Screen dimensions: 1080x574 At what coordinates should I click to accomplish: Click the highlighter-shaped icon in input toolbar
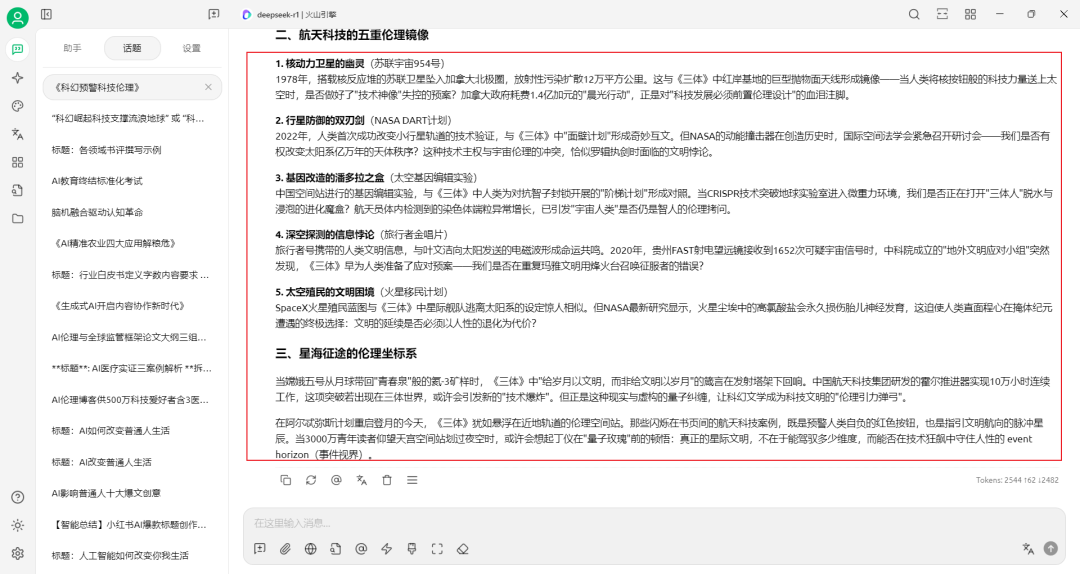tap(412, 549)
